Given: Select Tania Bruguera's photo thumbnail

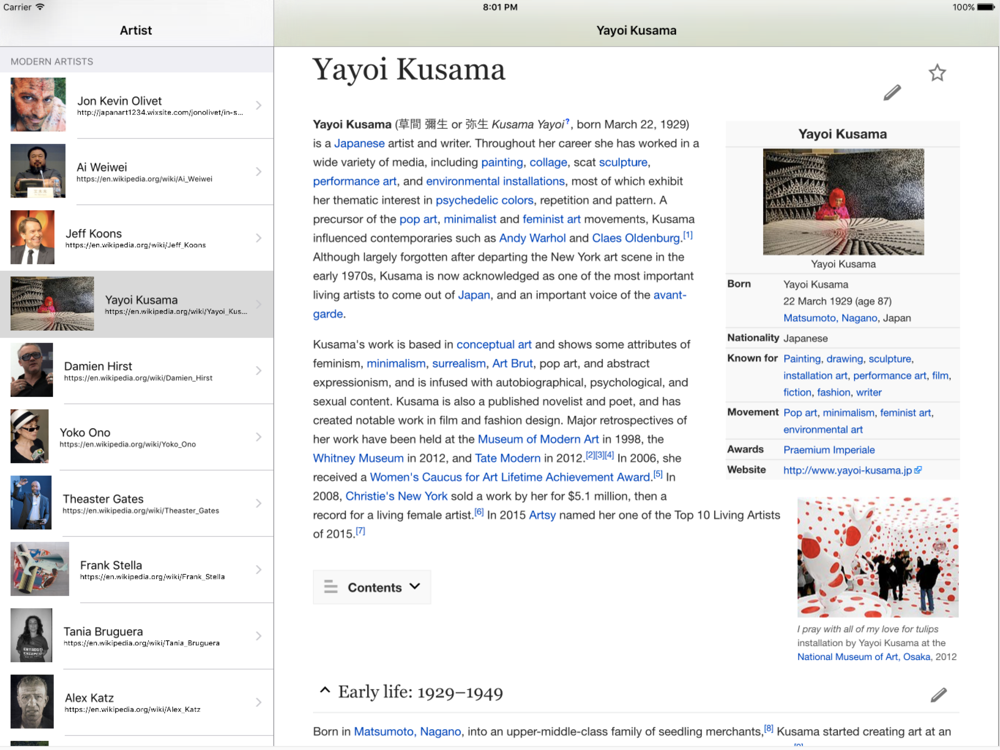Looking at the screenshot, I should [x=31, y=635].
